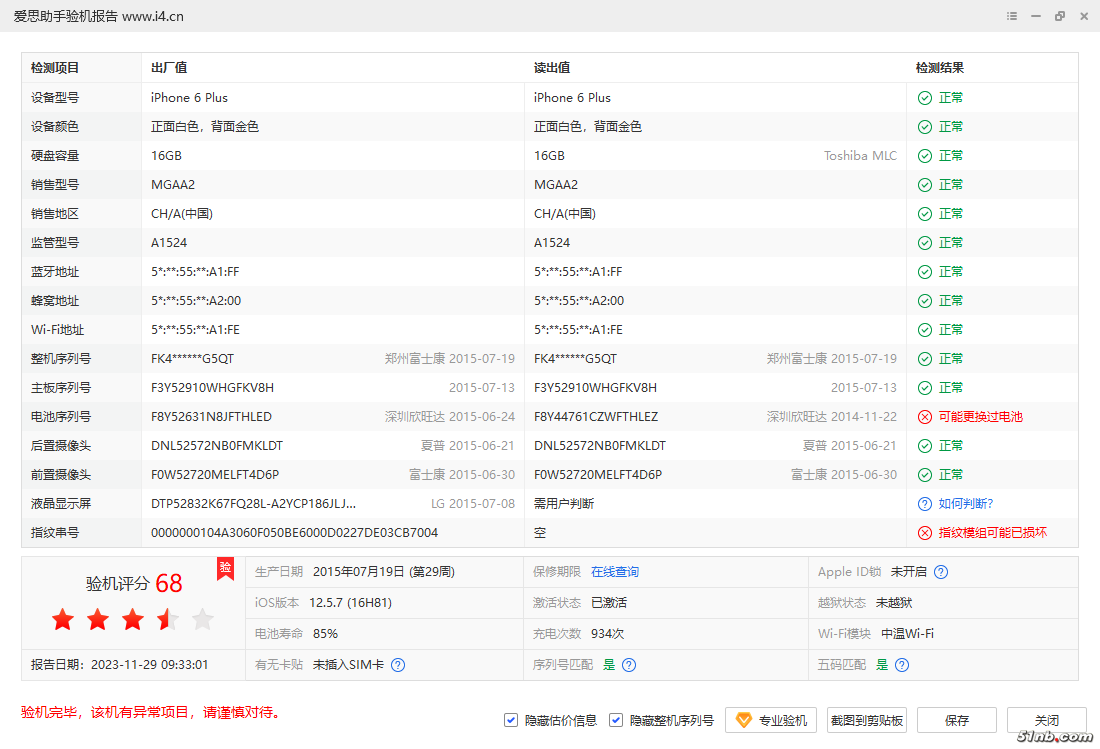Click read battery serial F8Y44761CZWFTHLEZ
This screenshot has width=1100, height=749.
click(596, 417)
